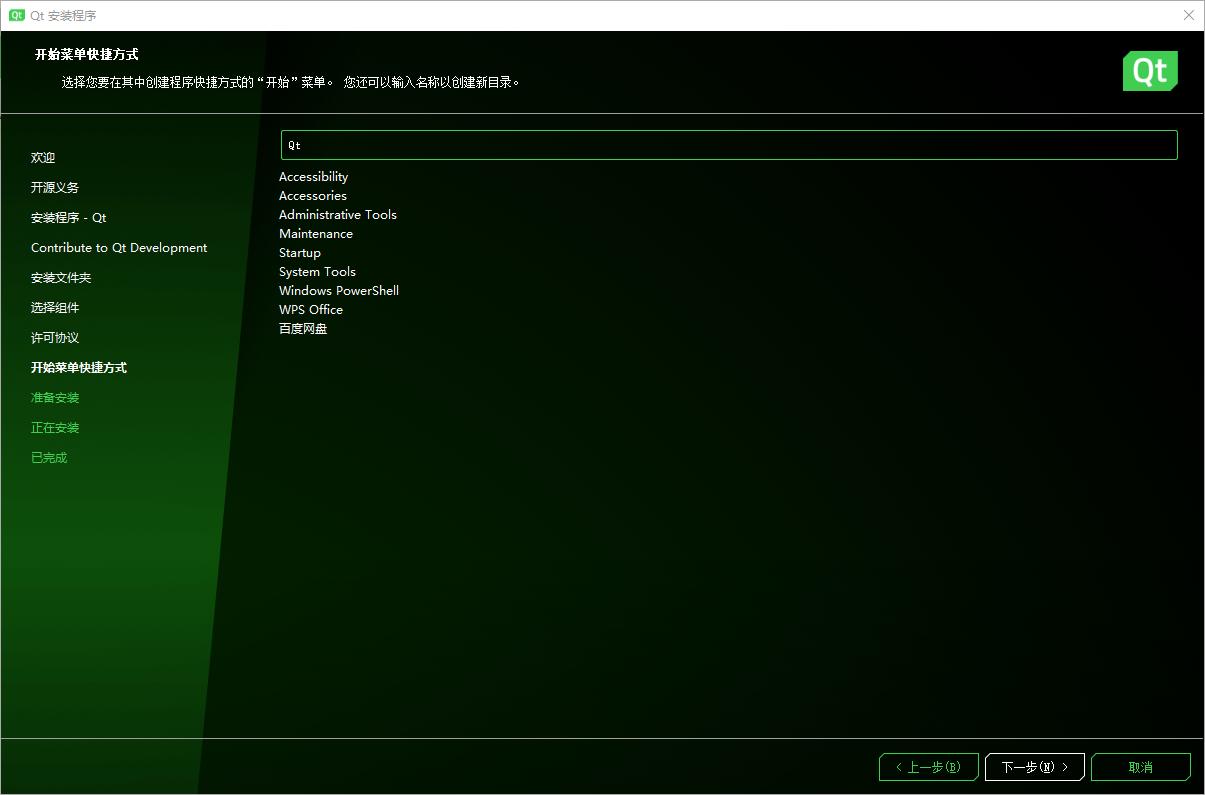Image resolution: width=1205 pixels, height=795 pixels.
Task: Click the 下一步 button to proceed
Action: click(x=1034, y=767)
